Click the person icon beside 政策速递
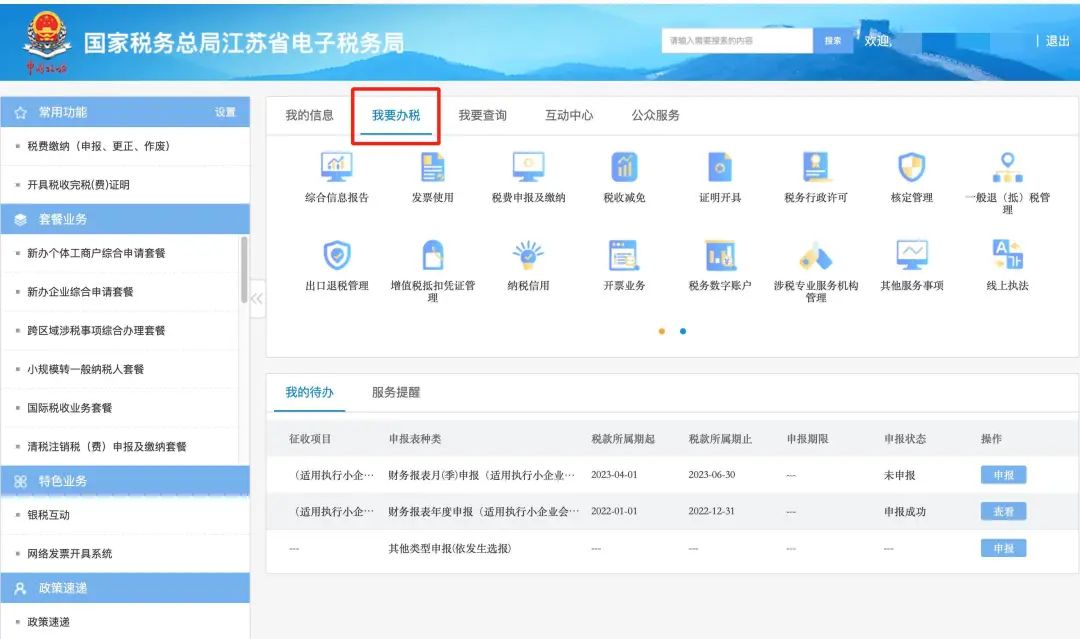 coord(20,589)
